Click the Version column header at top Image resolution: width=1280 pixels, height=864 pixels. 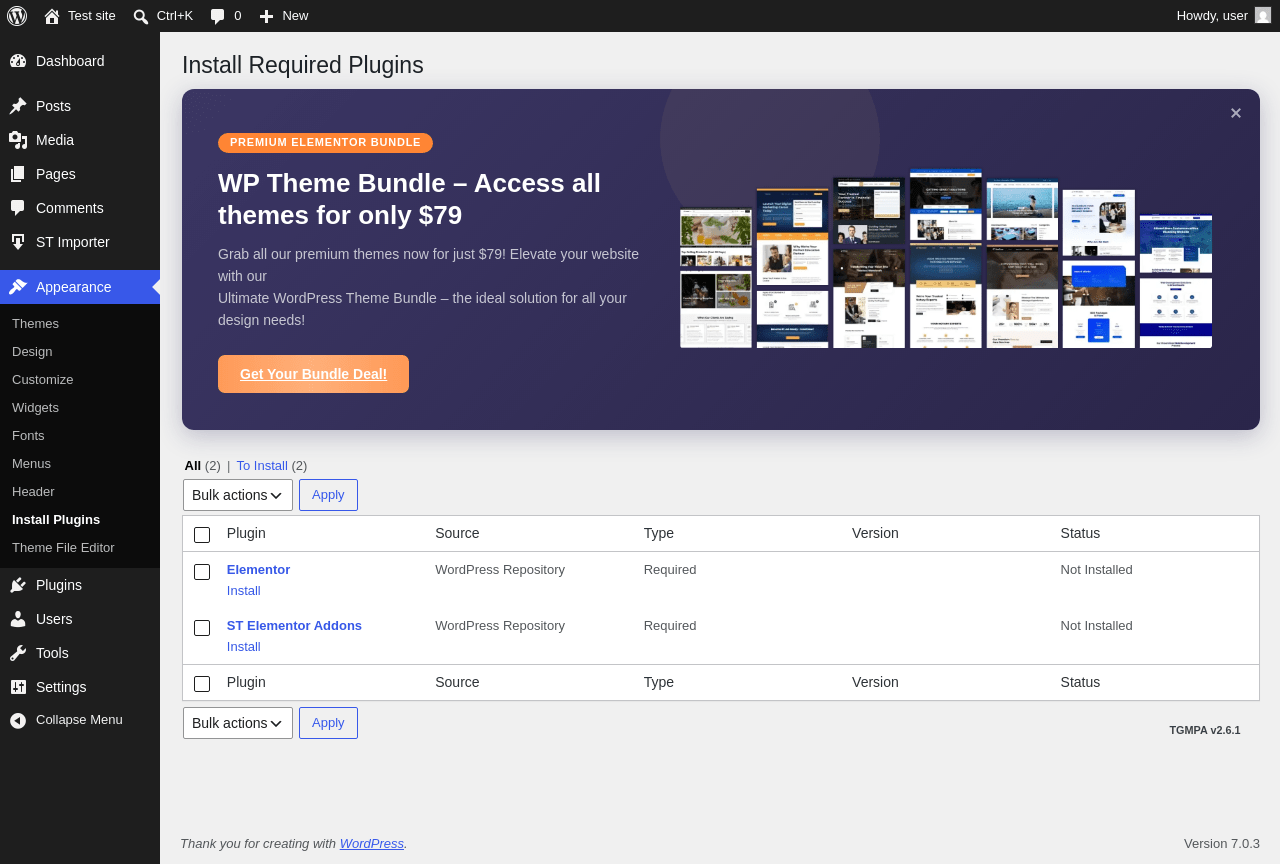tap(875, 533)
